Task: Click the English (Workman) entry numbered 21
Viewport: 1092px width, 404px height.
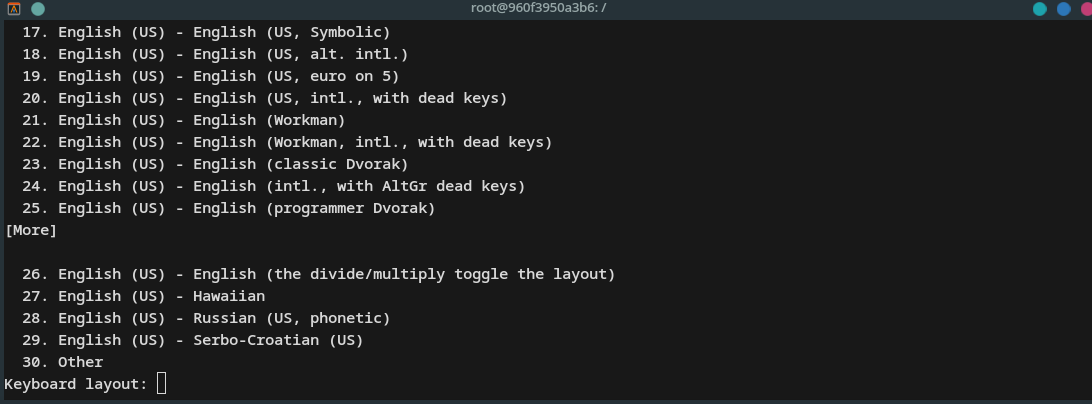Action: pos(183,120)
